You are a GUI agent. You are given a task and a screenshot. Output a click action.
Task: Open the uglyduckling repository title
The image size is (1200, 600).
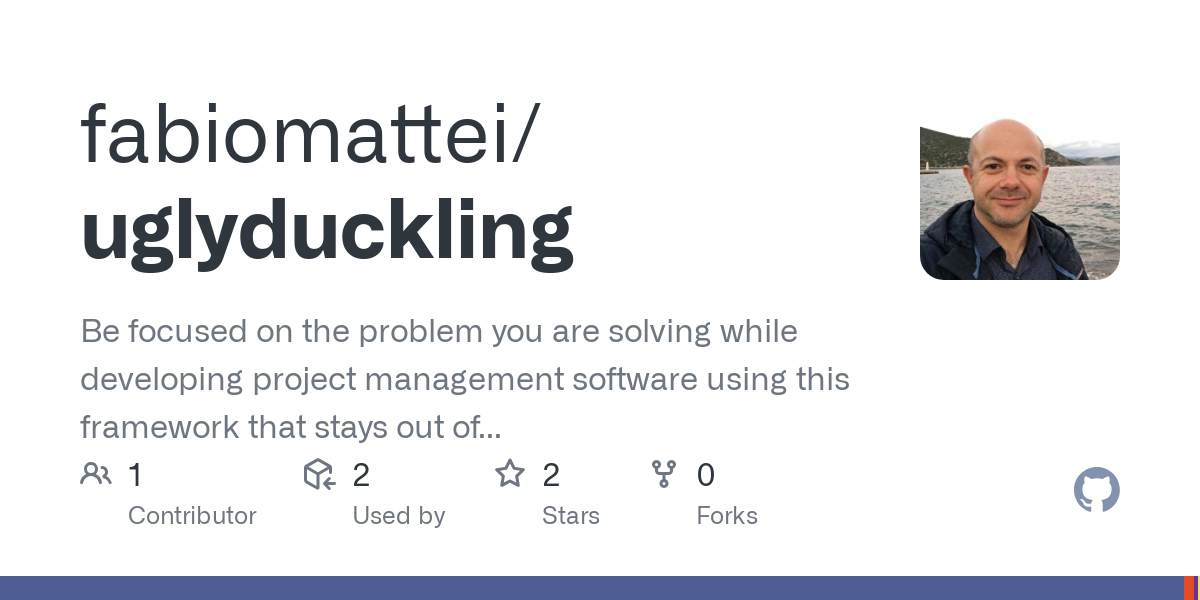[x=327, y=231]
